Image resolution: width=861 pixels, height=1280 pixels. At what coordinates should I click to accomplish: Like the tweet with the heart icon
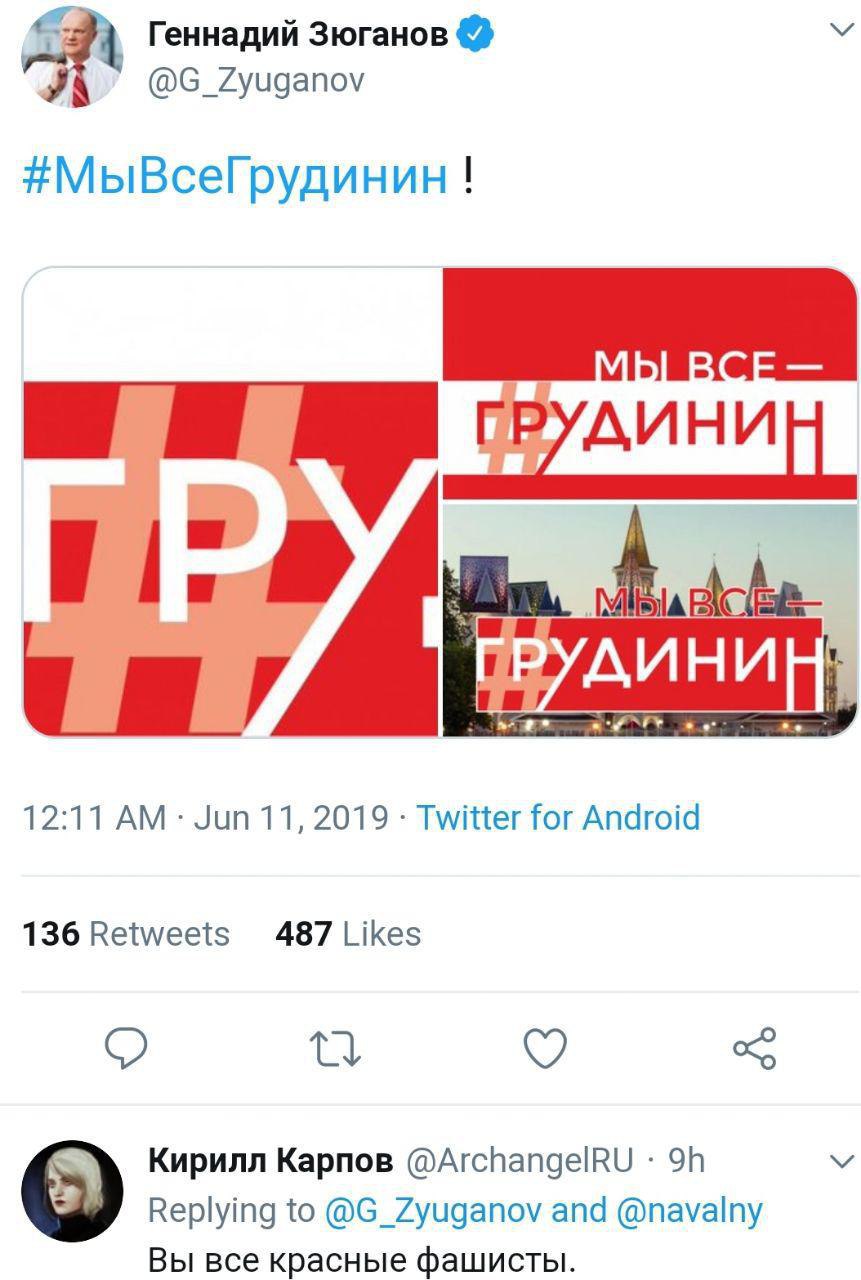[x=545, y=1049]
